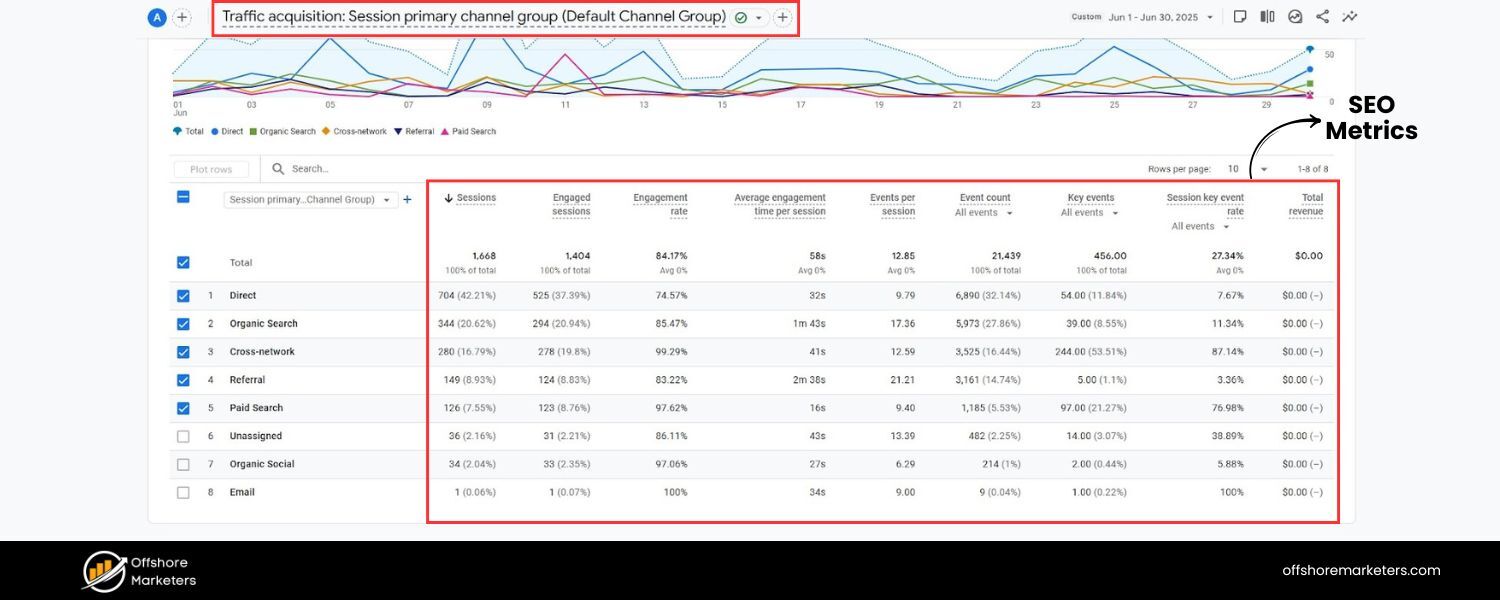Click the blue select-all indeterminate checkbox

[x=183, y=197]
